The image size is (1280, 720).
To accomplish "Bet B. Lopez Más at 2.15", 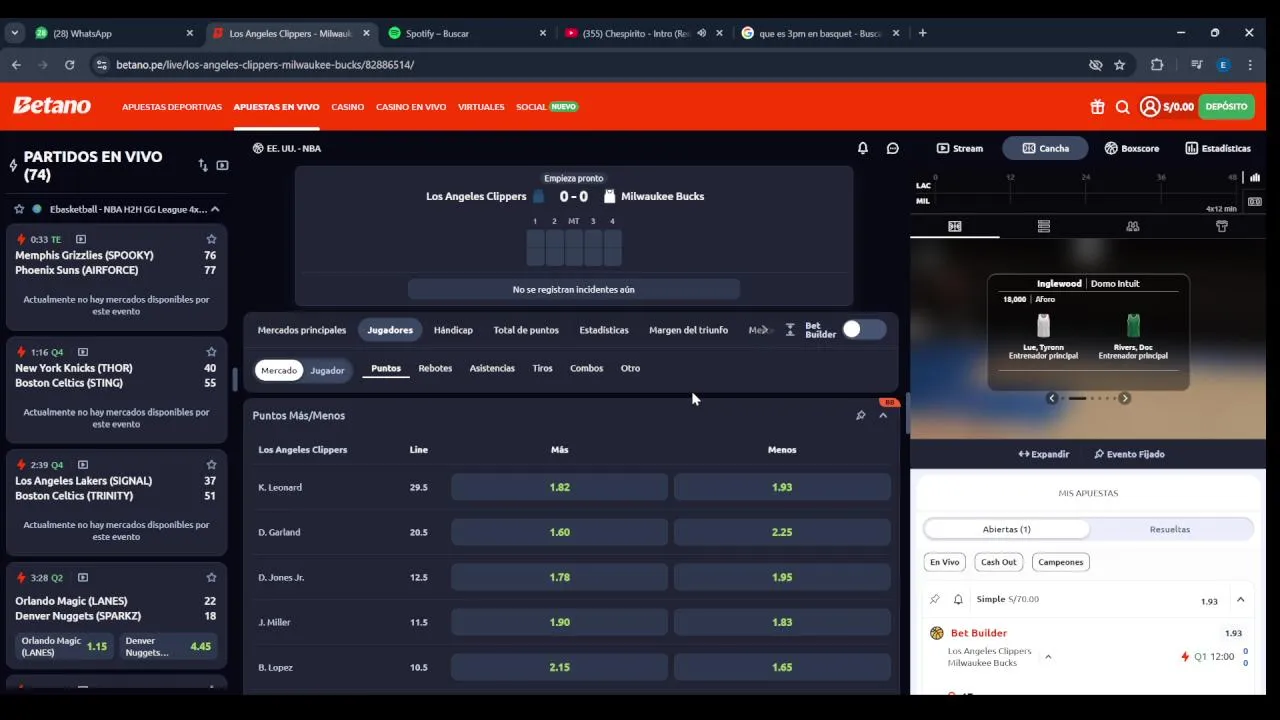I will coord(559,667).
